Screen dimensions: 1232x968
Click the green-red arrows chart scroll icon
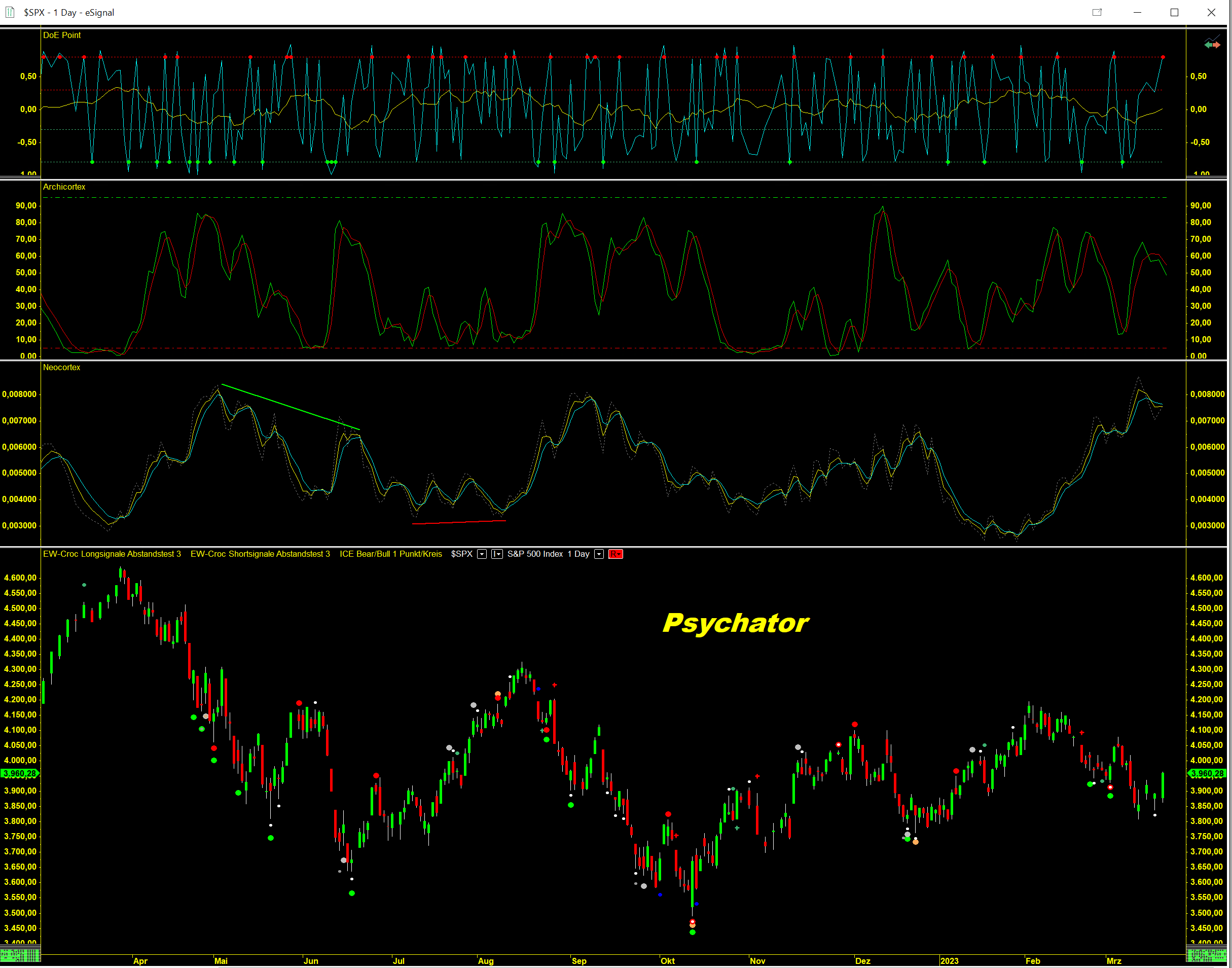pos(1212,44)
